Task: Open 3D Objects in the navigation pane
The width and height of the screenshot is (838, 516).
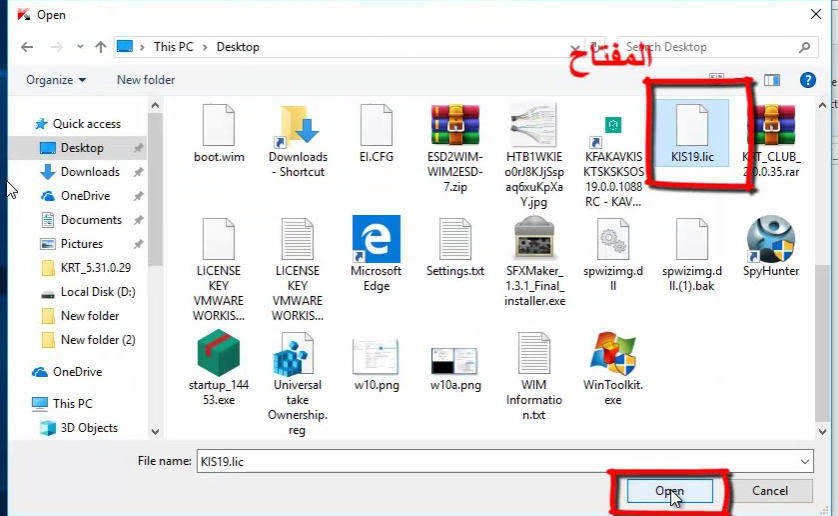Action: (x=89, y=428)
